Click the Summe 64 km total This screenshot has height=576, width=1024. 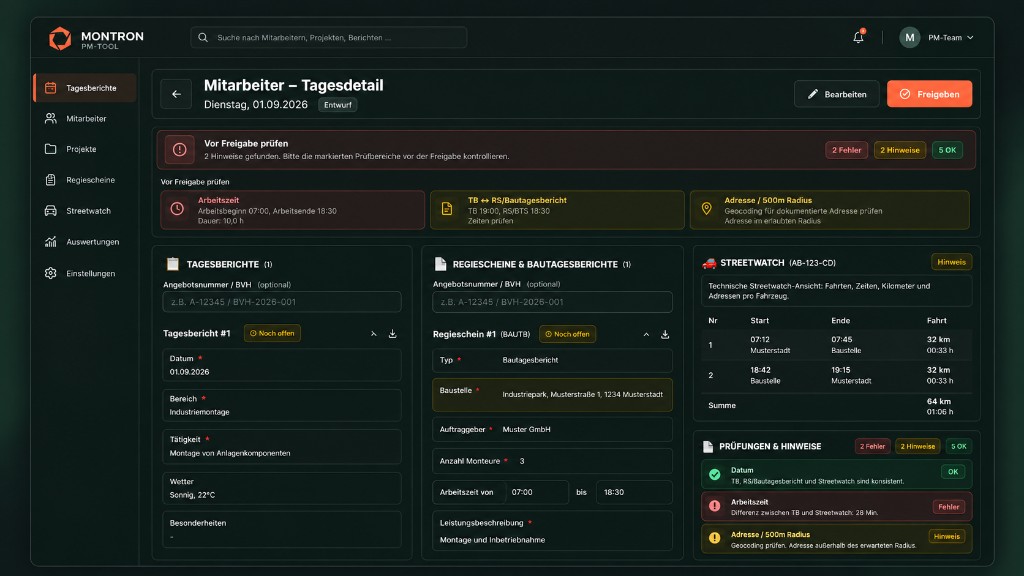[x=938, y=401]
